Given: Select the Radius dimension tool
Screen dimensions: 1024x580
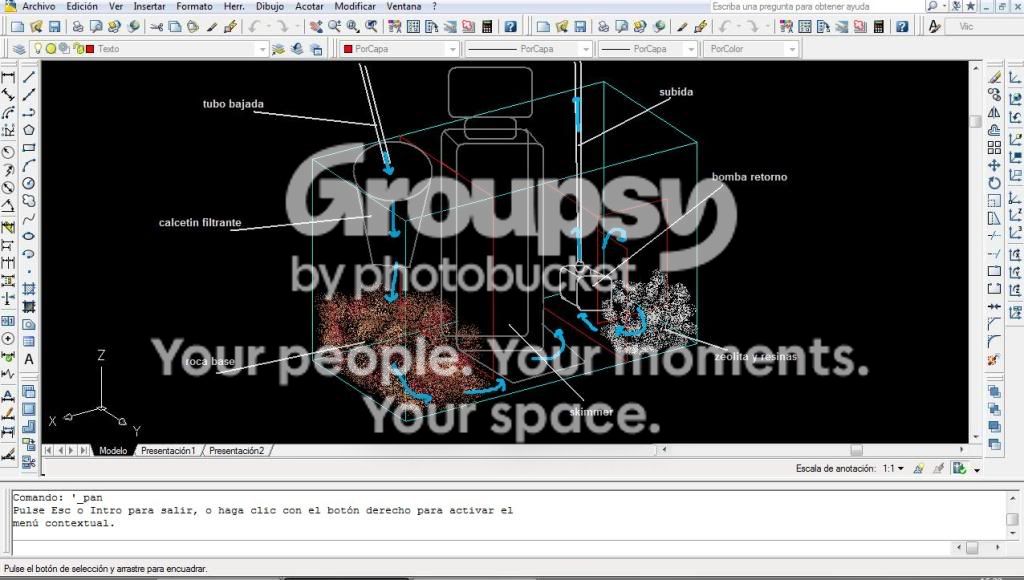Looking at the screenshot, I should pyautogui.click(x=8, y=152).
